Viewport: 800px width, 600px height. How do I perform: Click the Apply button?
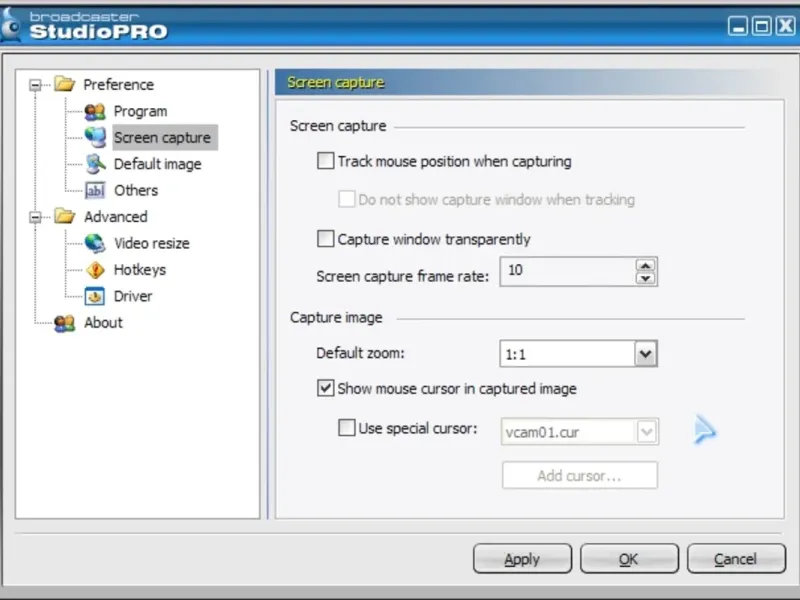point(522,559)
